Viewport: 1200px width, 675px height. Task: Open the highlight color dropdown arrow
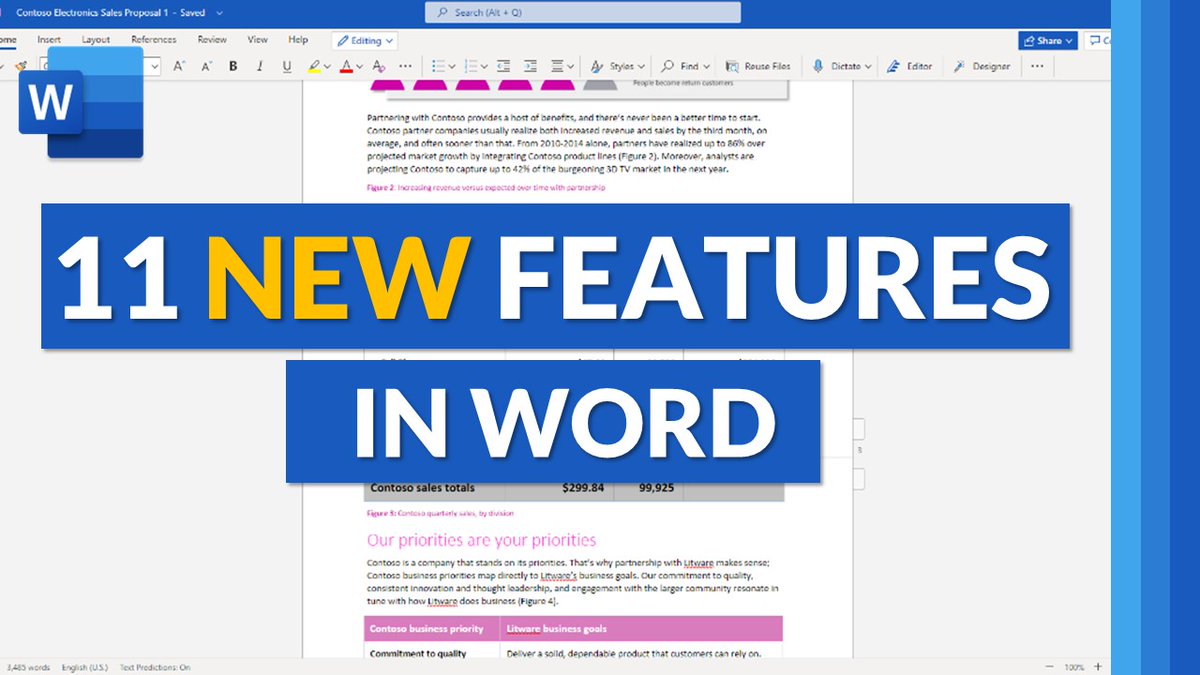327,67
